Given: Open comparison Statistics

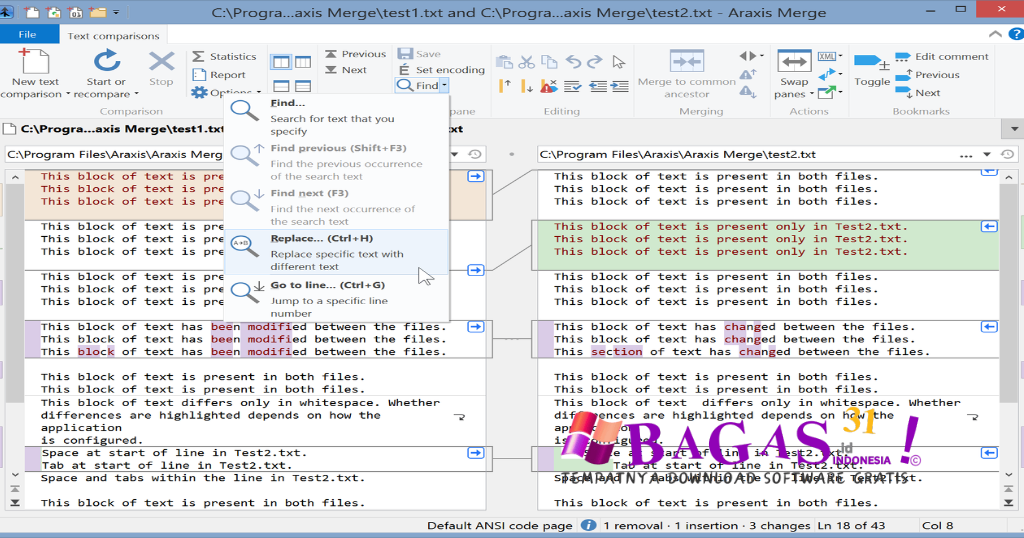Looking at the screenshot, I should coord(224,57).
